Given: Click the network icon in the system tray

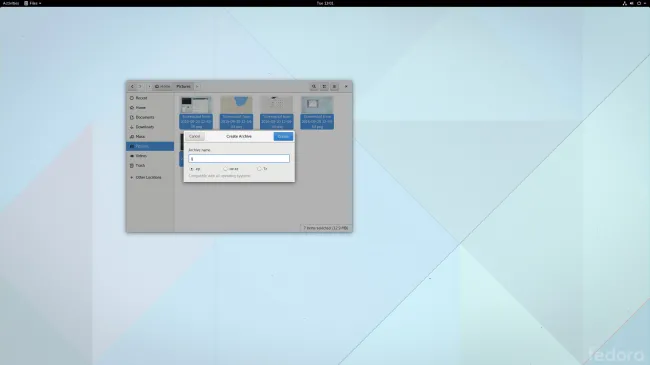Looking at the screenshot, I should coord(625,3).
